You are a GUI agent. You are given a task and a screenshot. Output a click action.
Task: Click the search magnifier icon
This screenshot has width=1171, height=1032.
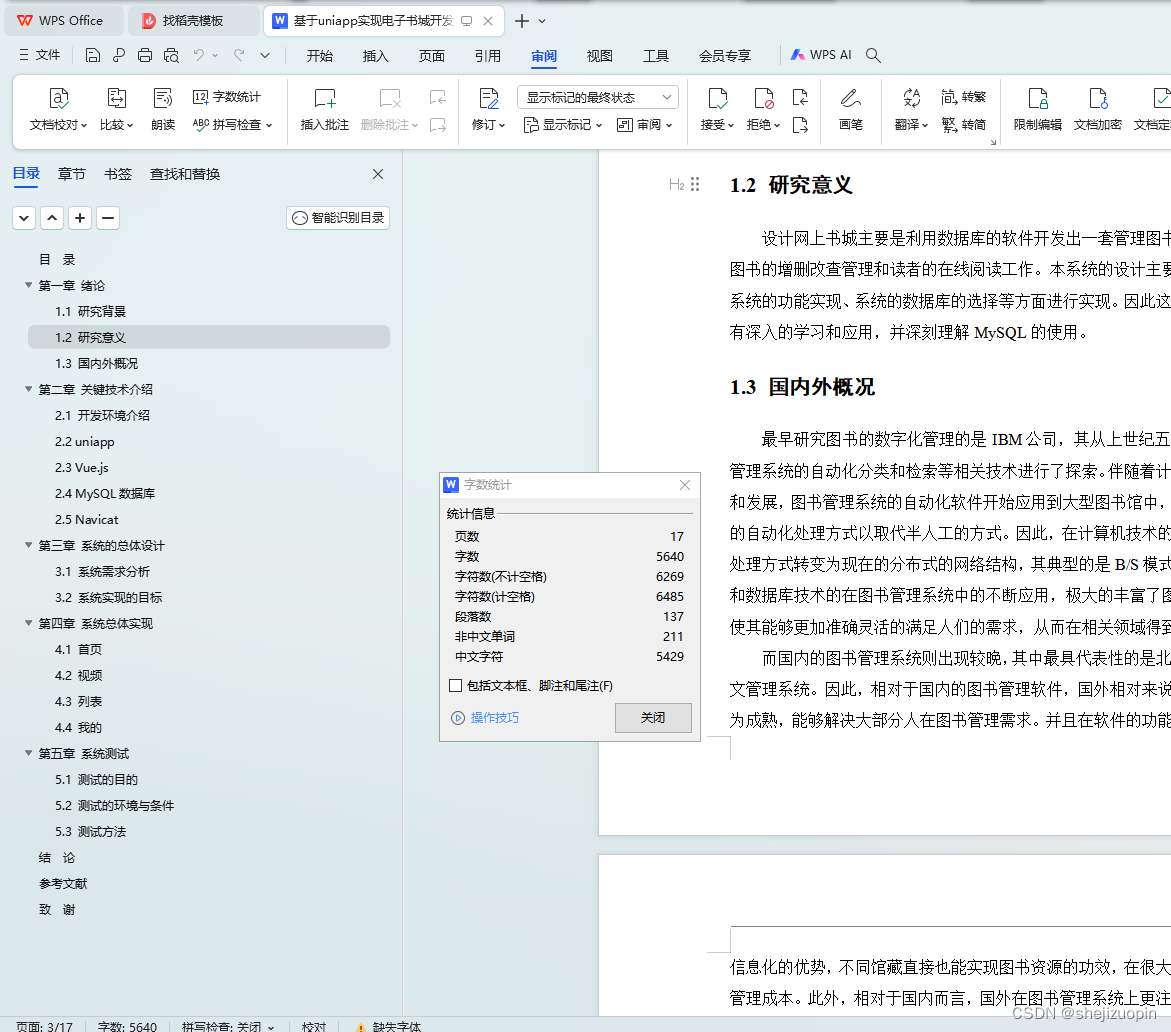tap(873, 55)
